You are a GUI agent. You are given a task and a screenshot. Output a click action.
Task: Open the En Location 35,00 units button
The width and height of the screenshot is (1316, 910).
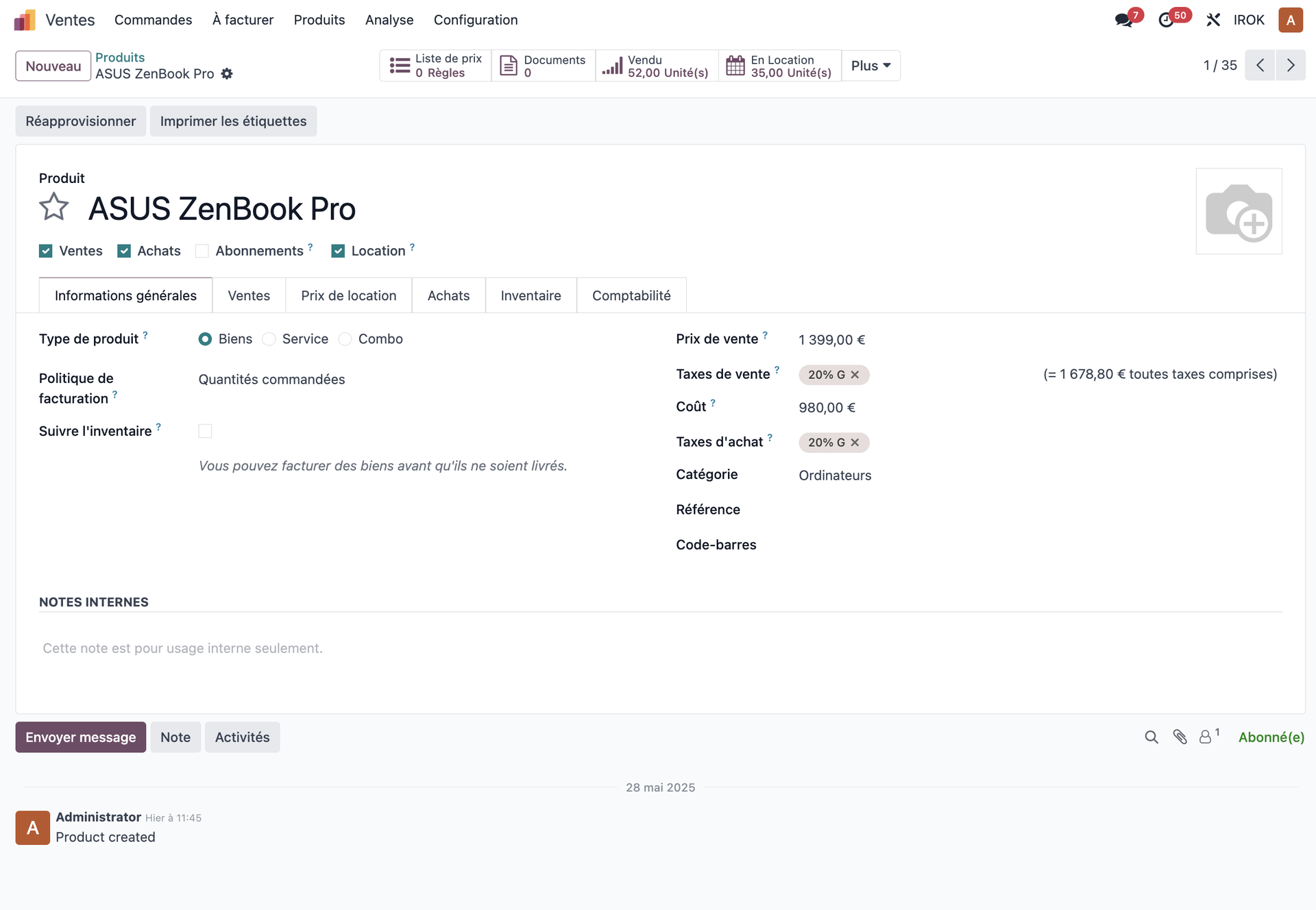click(780, 66)
